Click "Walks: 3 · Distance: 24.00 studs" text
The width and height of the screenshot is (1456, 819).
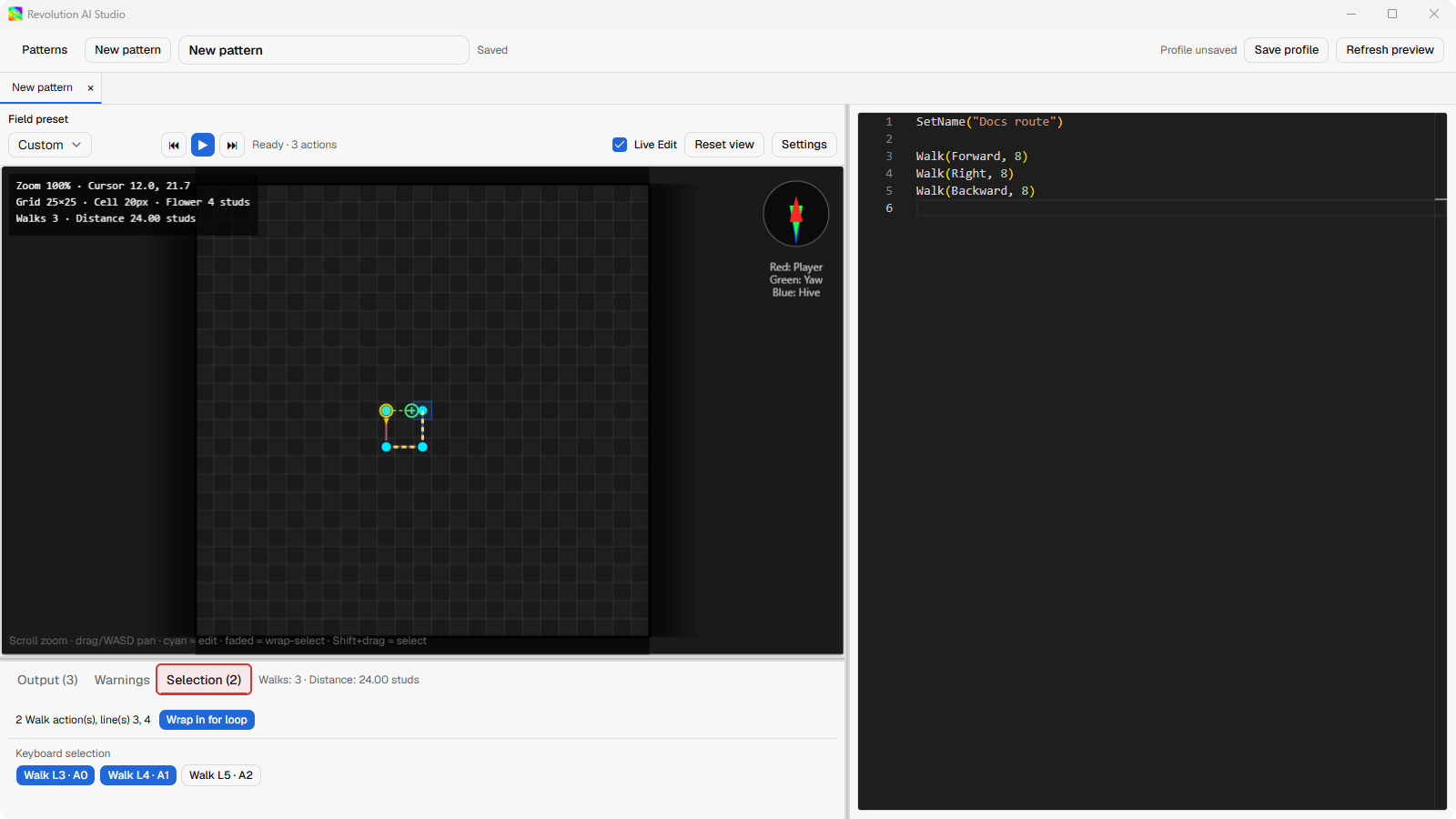pos(339,680)
